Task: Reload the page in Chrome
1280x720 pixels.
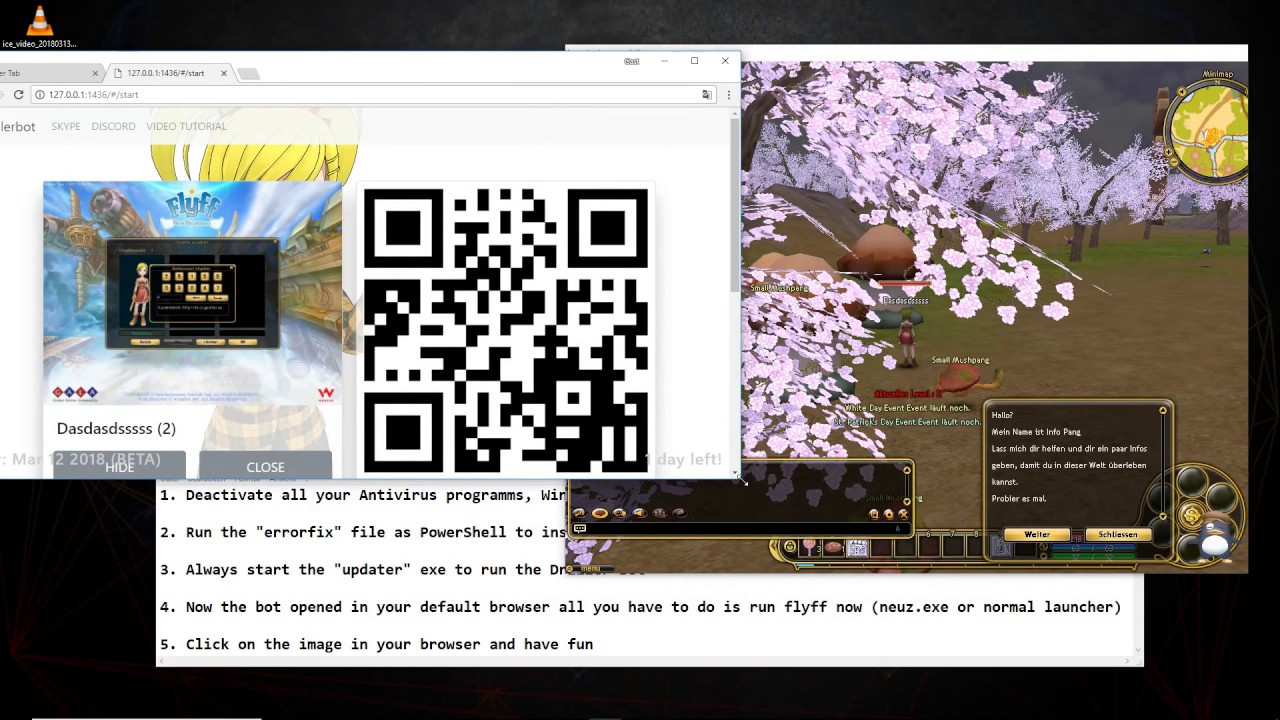Action: pos(18,94)
